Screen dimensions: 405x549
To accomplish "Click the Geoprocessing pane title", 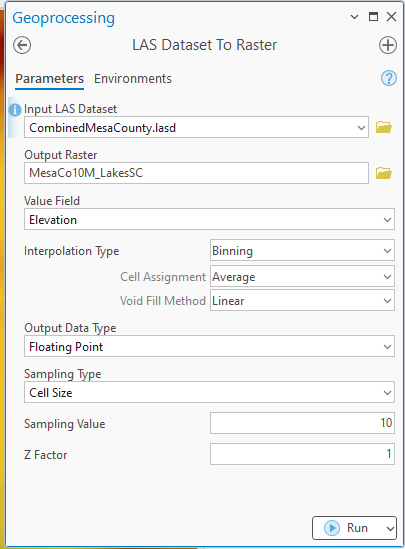I will 64,18.
